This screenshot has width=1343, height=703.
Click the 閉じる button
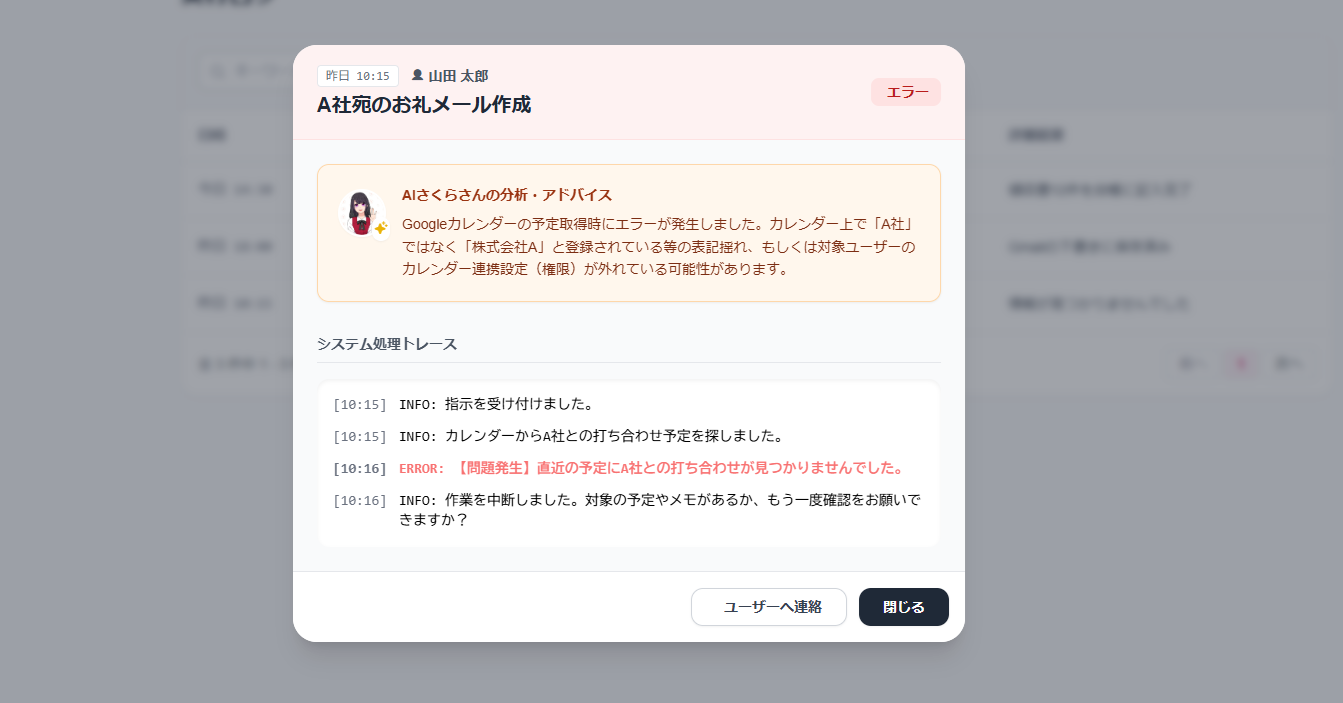coord(903,607)
